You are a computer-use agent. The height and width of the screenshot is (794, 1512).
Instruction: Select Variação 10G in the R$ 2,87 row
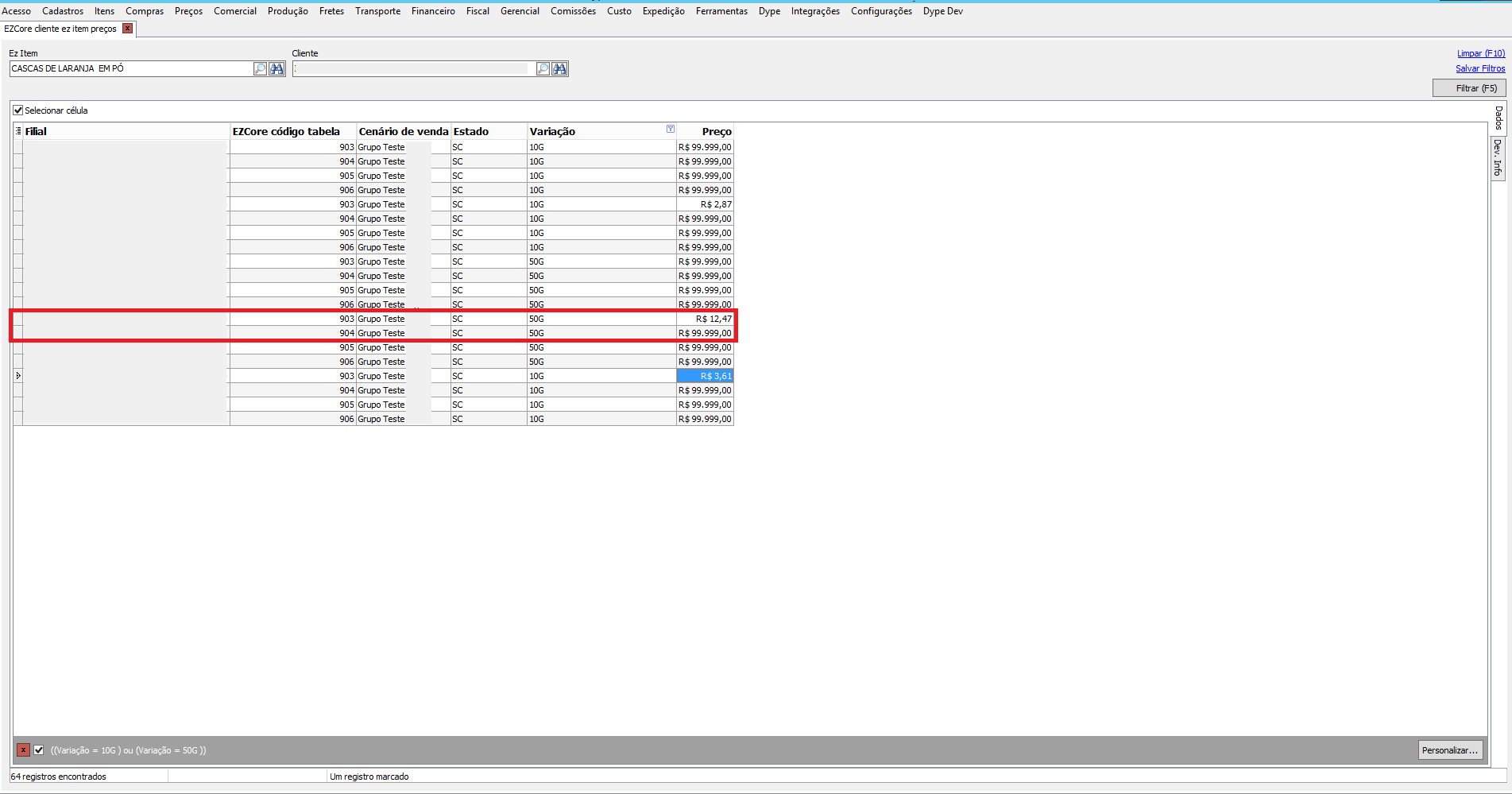coord(601,204)
